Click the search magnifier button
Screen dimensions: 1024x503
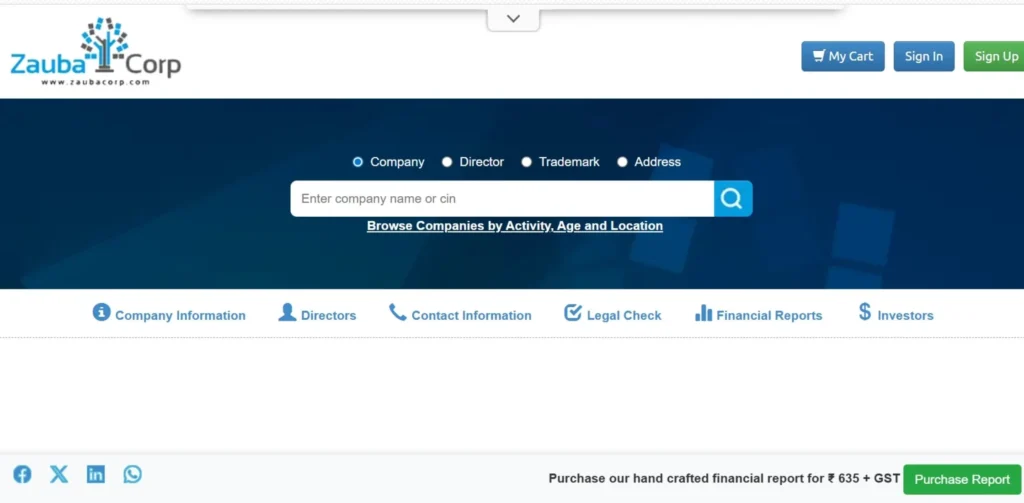tap(733, 199)
